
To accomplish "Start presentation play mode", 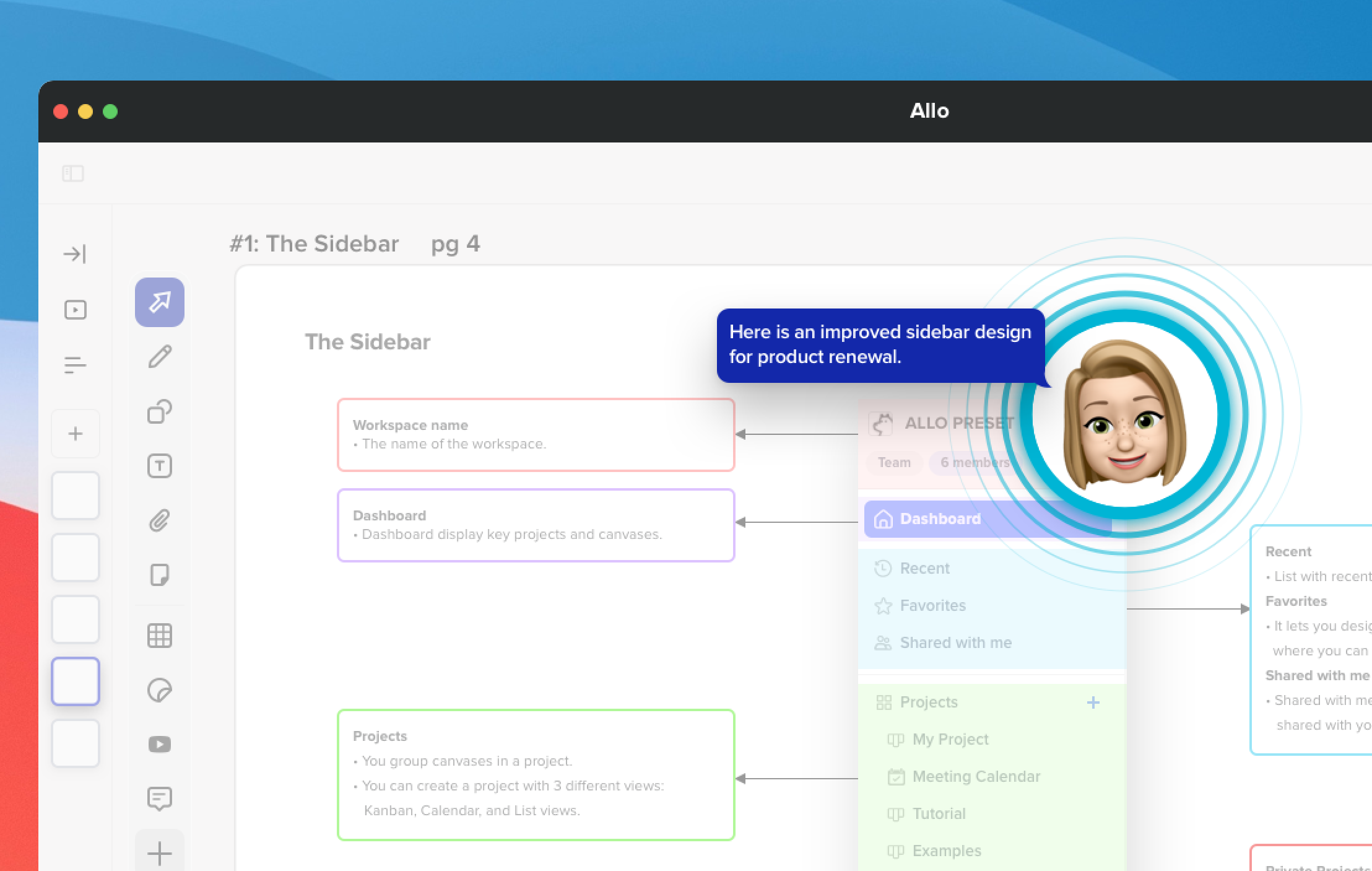I will (x=75, y=310).
